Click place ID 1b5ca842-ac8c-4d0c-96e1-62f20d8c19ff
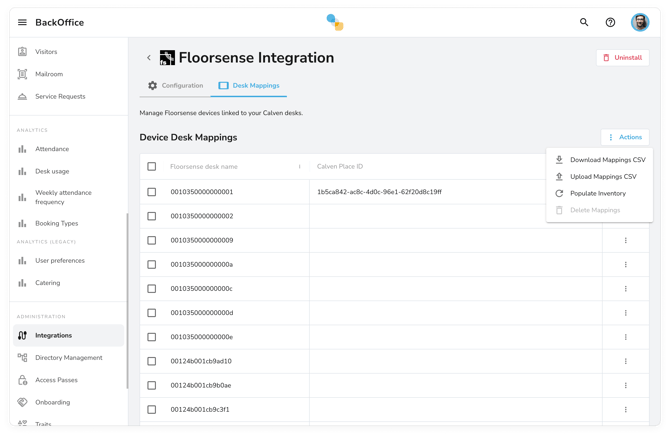 379,192
